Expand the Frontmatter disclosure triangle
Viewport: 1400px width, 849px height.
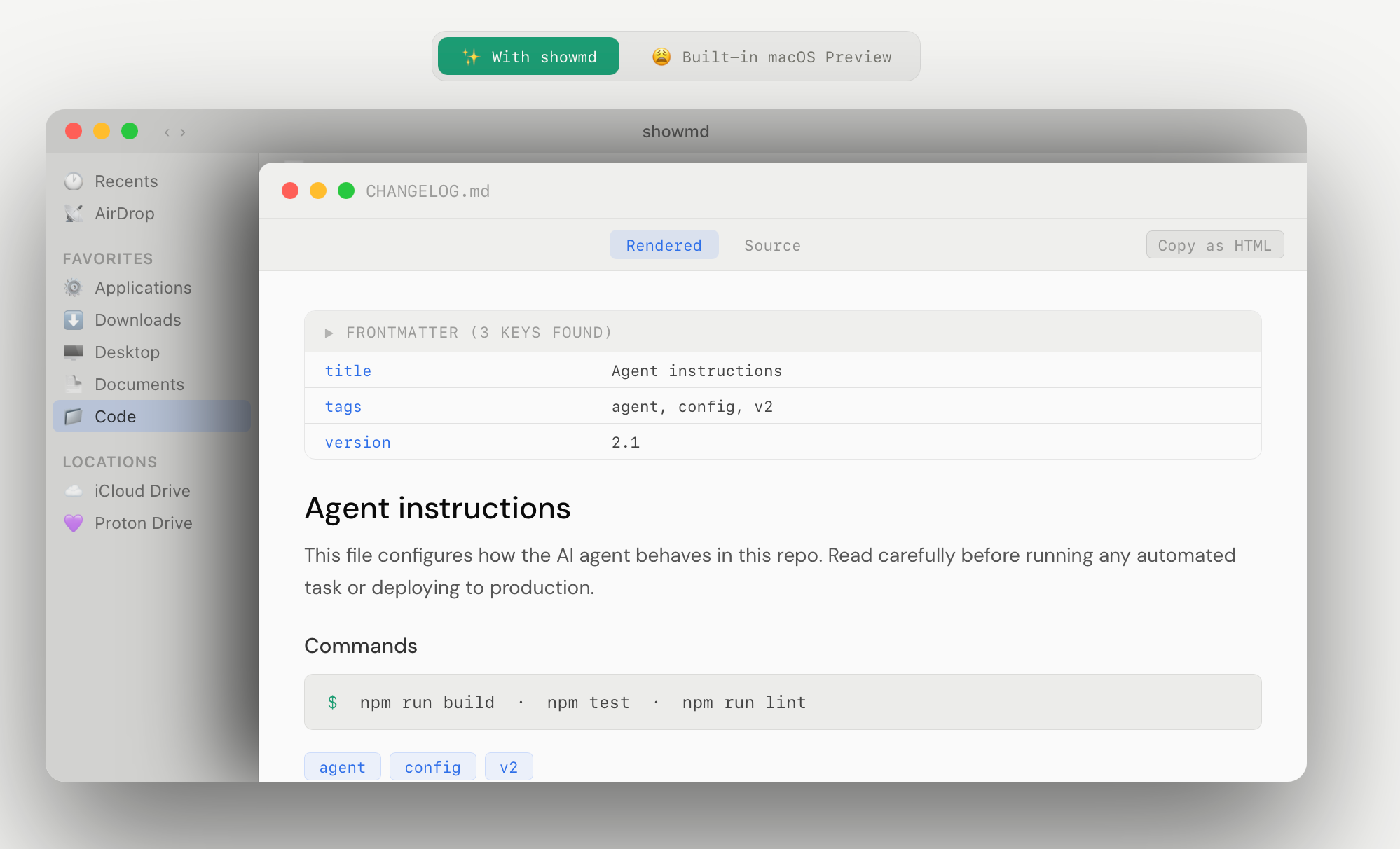[x=329, y=333]
